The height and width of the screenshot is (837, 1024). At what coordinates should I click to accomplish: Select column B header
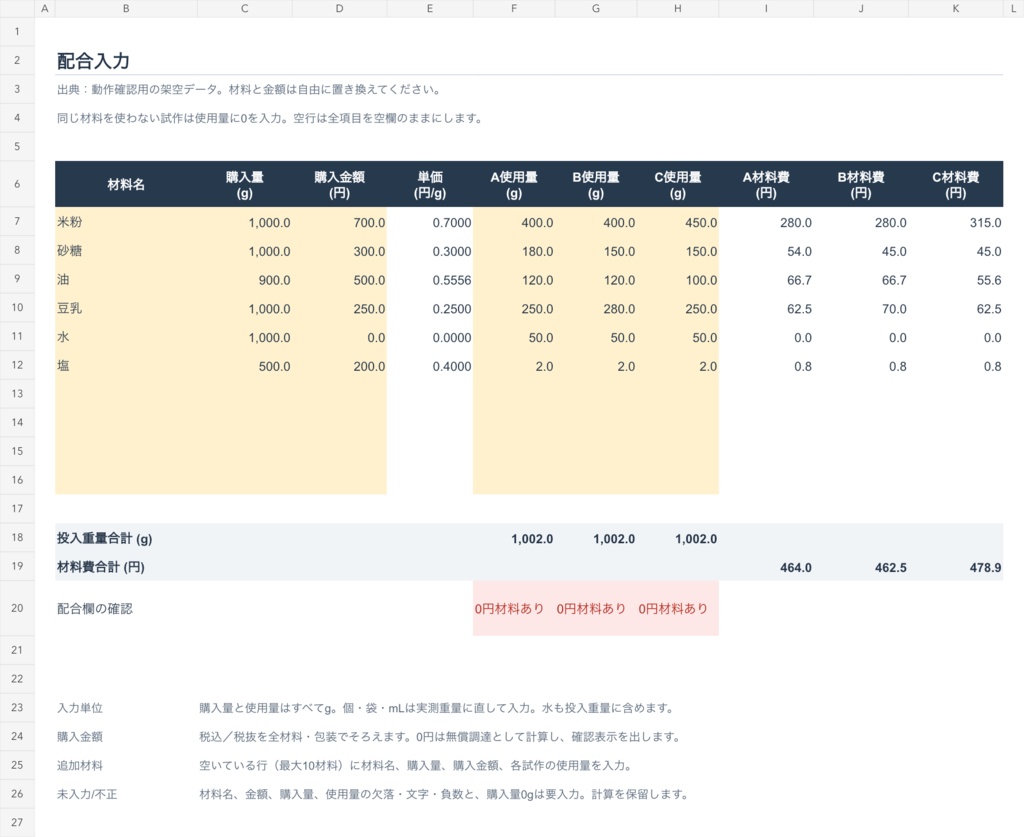(x=126, y=8)
